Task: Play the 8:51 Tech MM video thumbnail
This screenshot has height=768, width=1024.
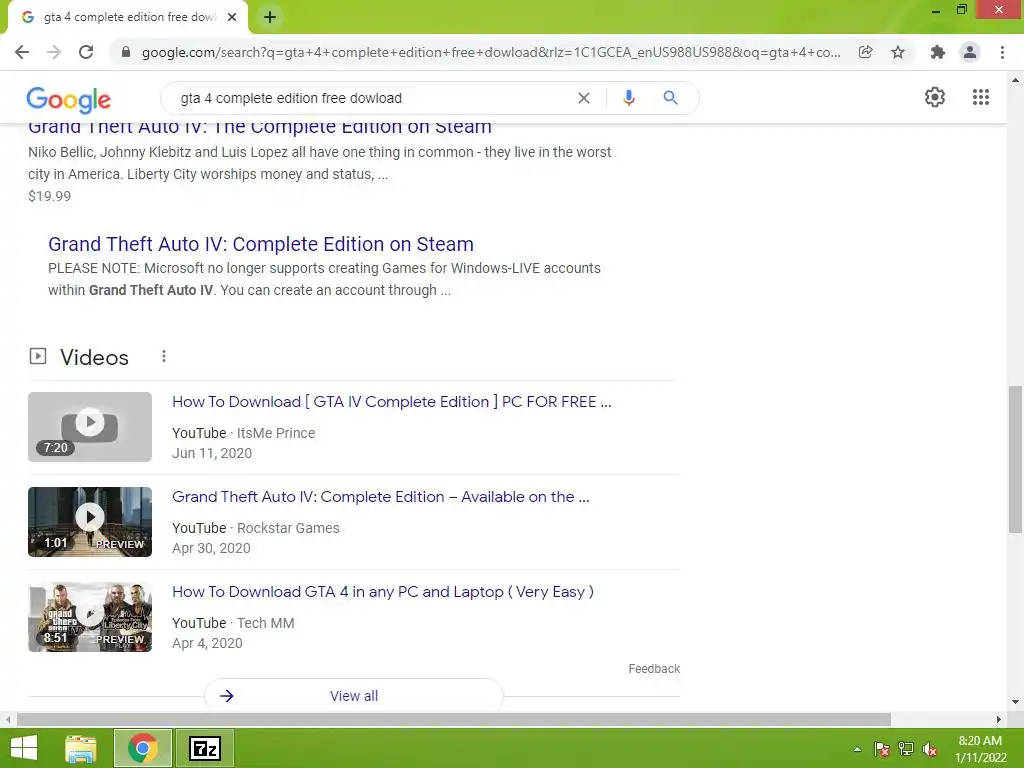Action: [90, 617]
